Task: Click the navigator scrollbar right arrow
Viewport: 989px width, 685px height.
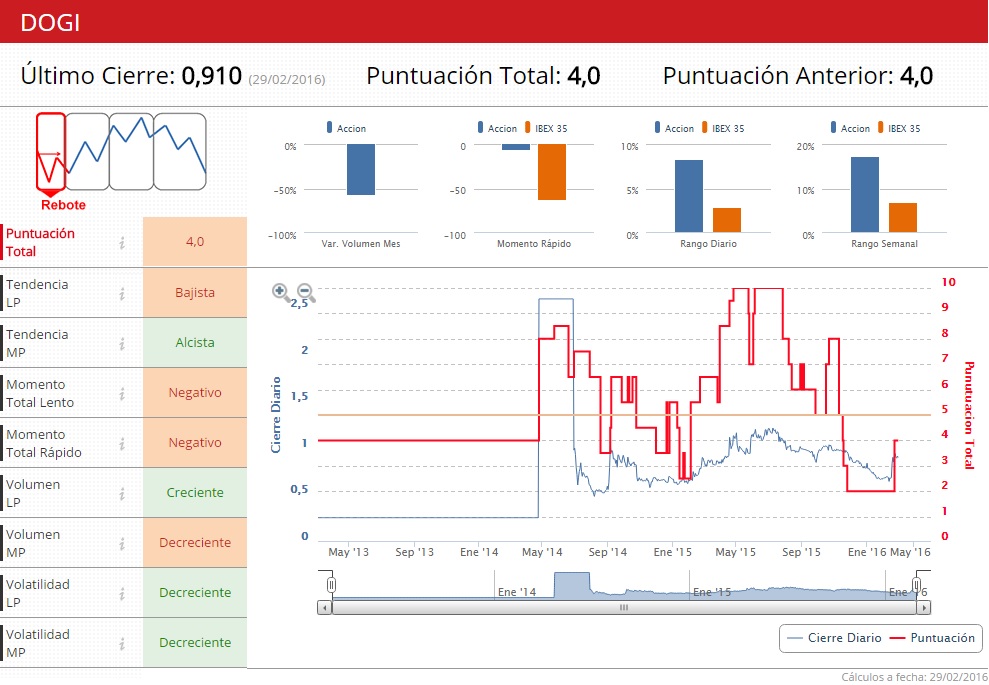Action: click(x=924, y=607)
